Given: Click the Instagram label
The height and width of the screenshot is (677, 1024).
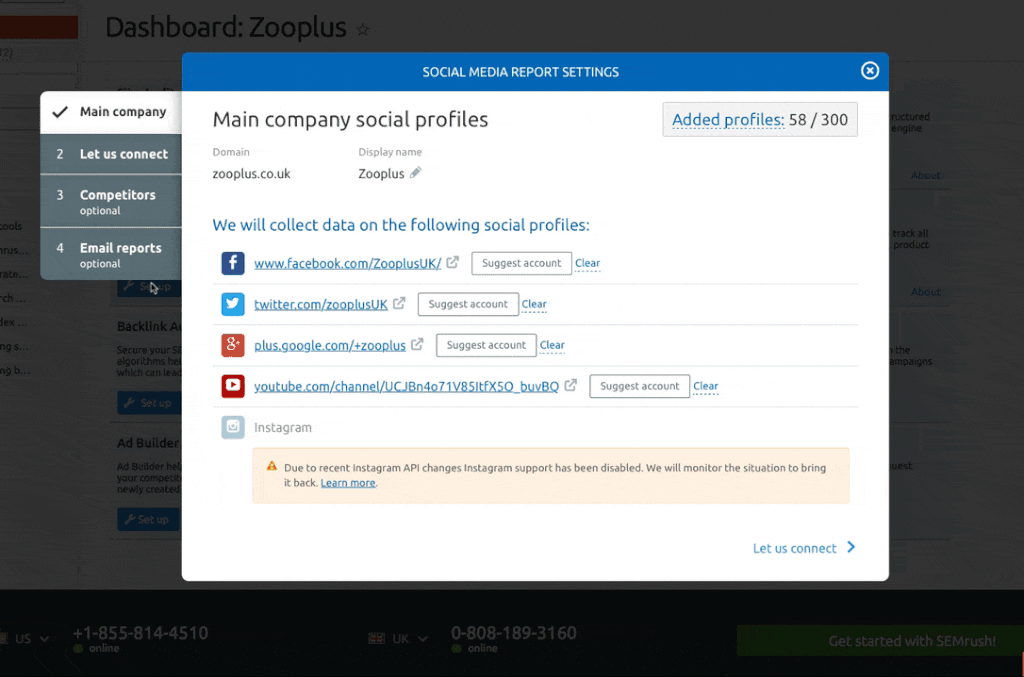Looking at the screenshot, I should (283, 428).
